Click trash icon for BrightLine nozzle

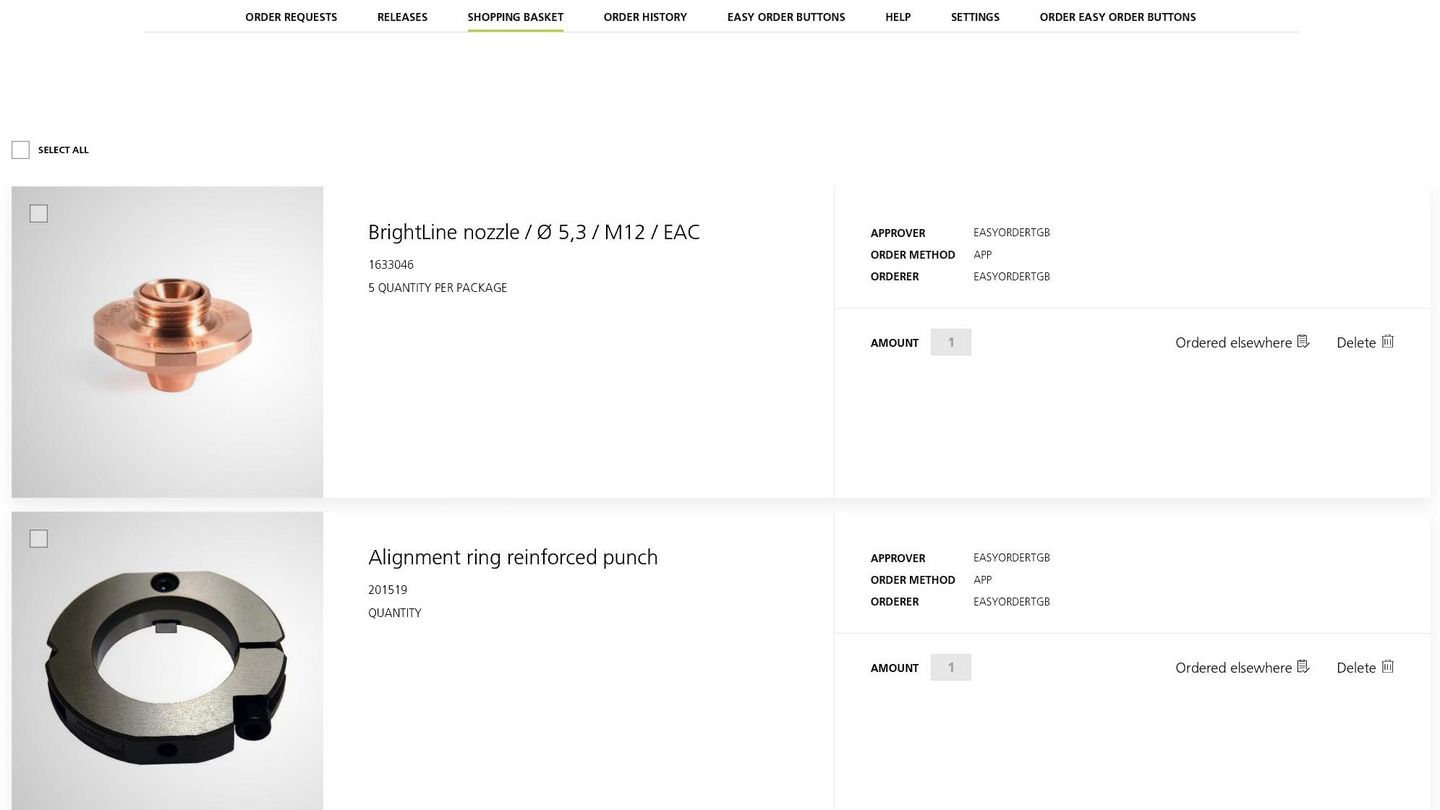(1388, 342)
